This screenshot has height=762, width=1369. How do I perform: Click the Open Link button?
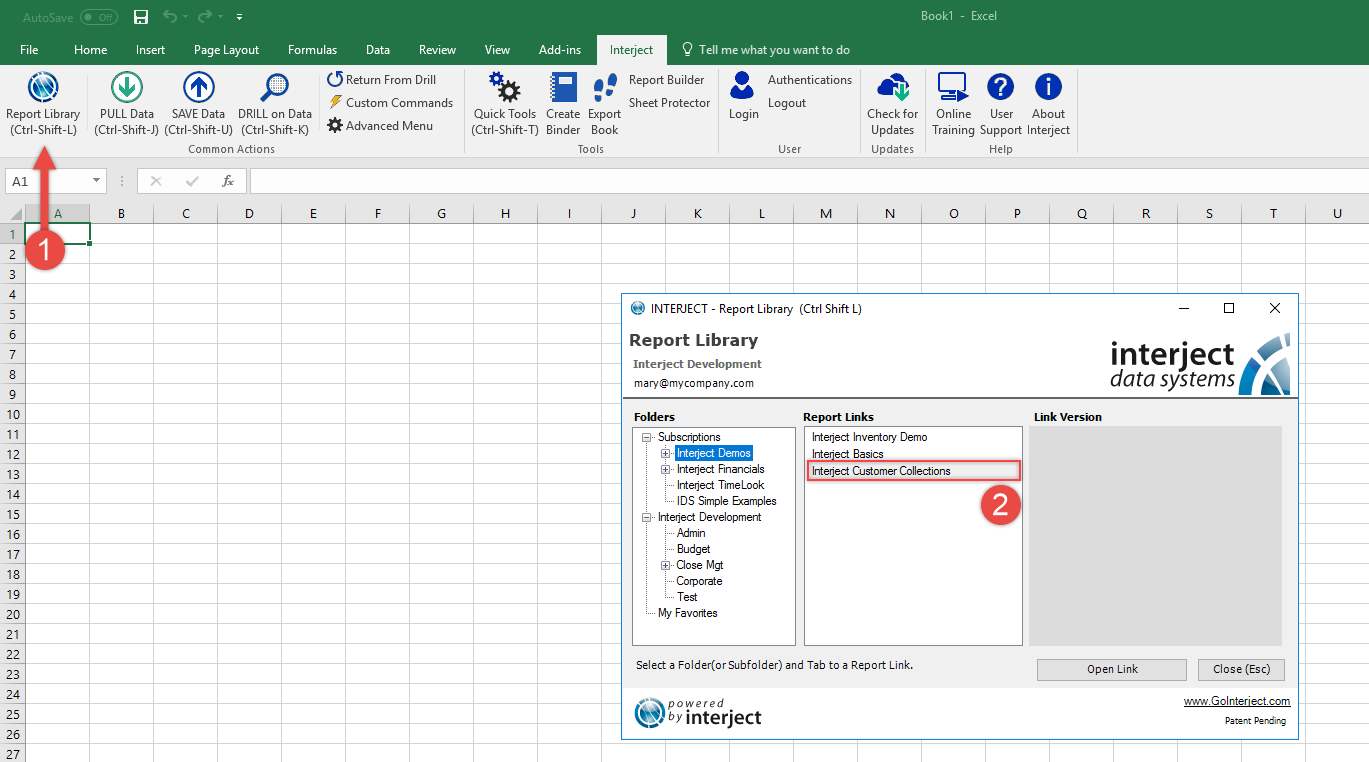tap(1112, 669)
